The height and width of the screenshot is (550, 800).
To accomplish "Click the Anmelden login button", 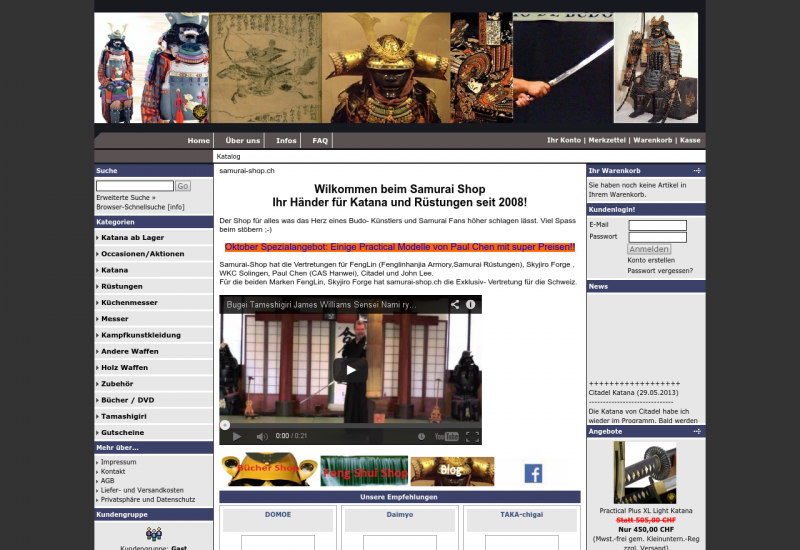I will [649, 249].
